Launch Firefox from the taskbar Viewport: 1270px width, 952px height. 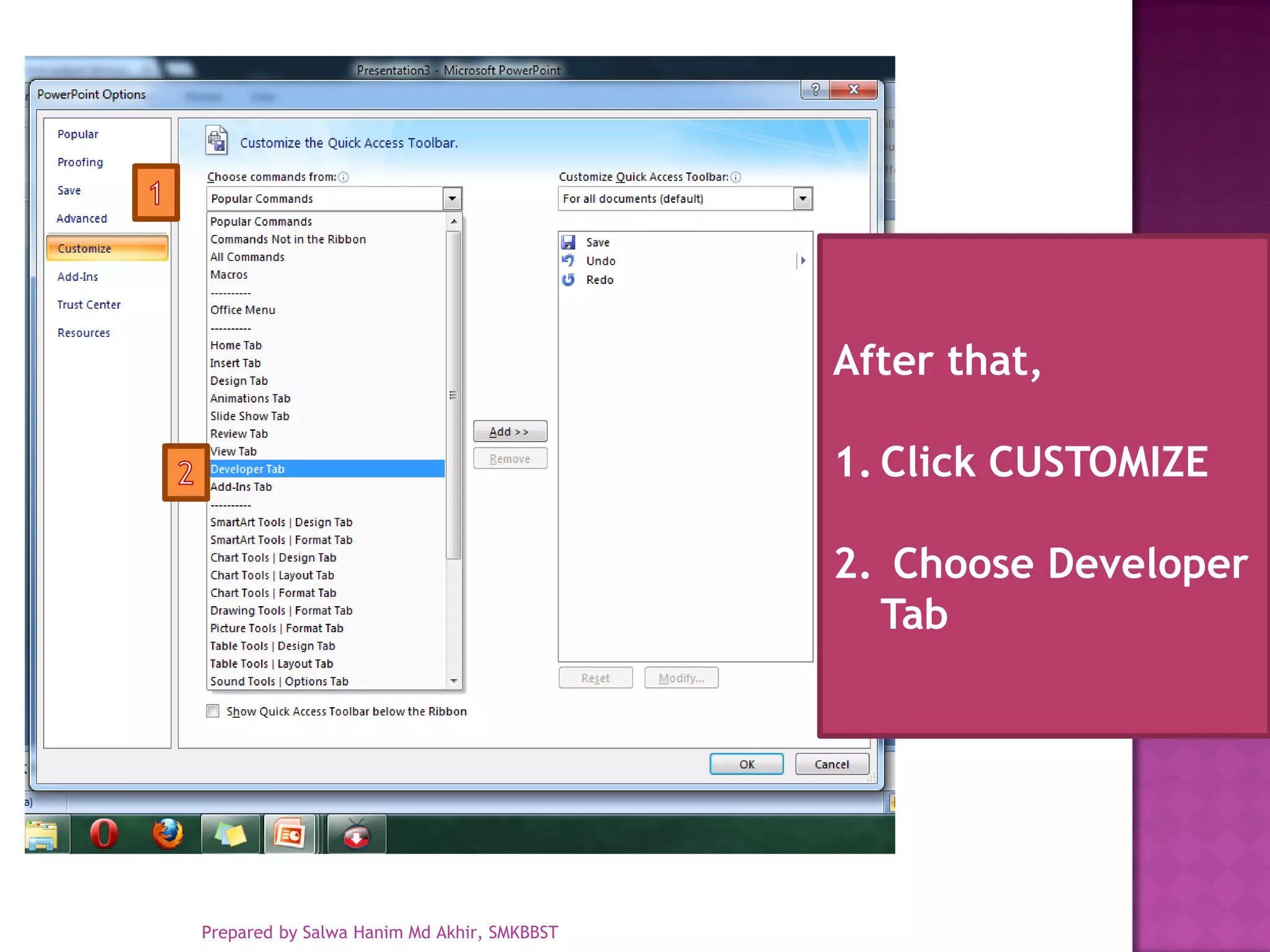click(x=167, y=834)
